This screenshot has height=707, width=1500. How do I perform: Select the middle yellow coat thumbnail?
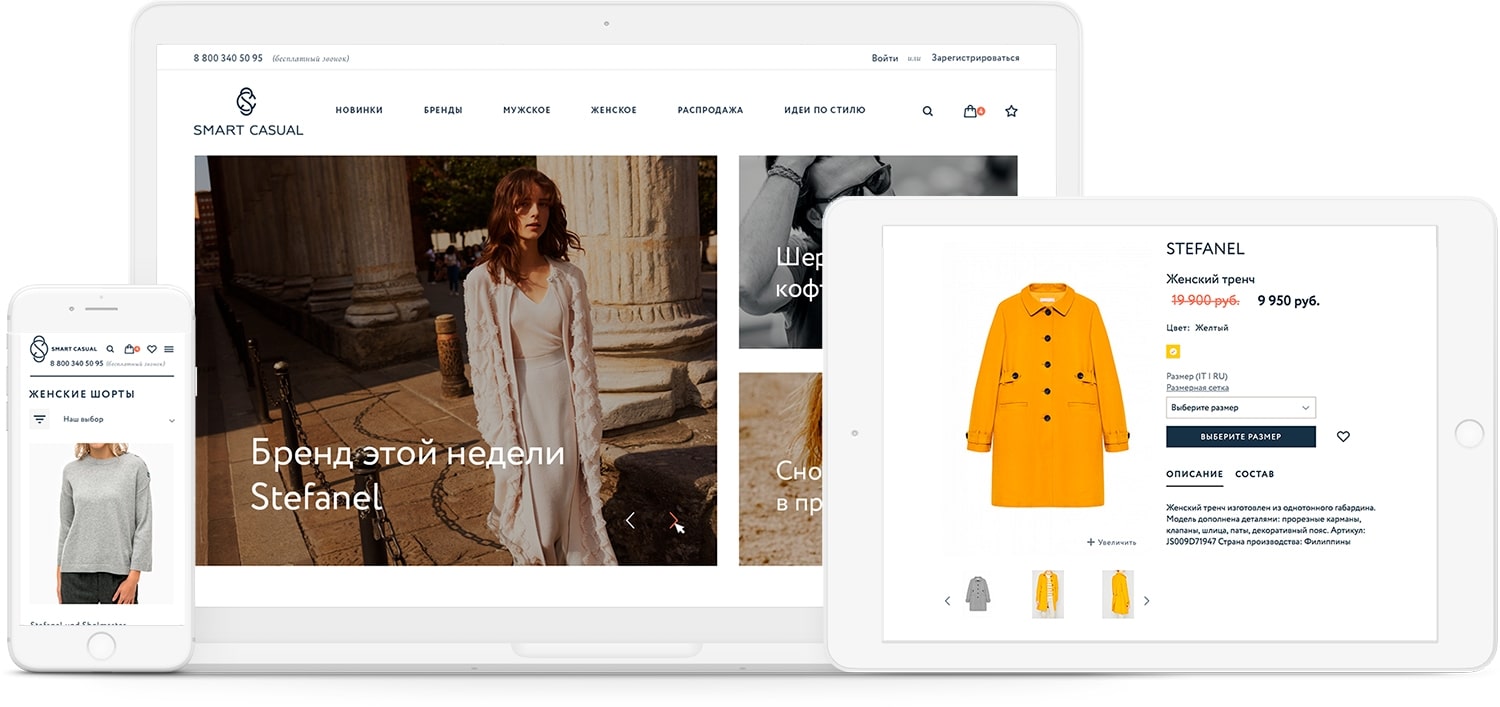pyautogui.click(x=1047, y=595)
